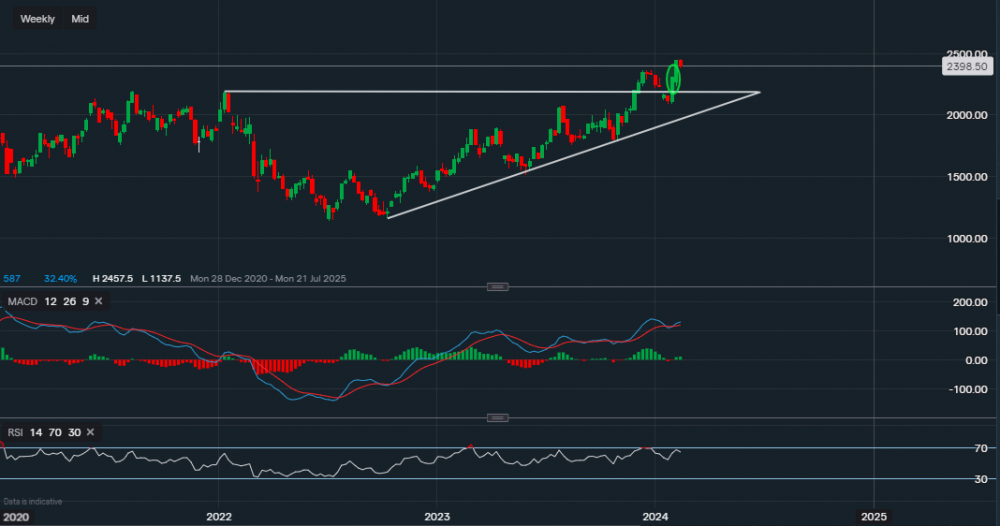
Task: Grab the resize handle above MACD panel
Action: click(x=497, y=287)
